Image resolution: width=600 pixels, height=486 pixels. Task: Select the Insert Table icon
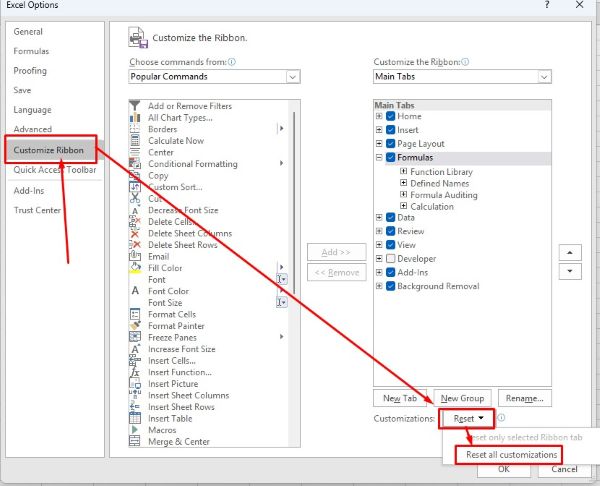tap(135, 419)
